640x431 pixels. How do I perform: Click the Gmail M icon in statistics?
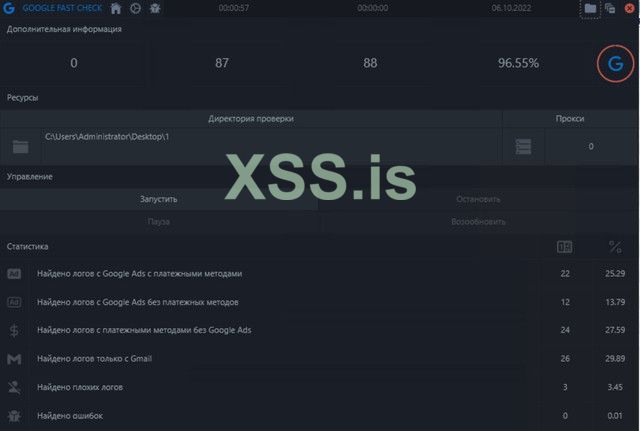14,359
